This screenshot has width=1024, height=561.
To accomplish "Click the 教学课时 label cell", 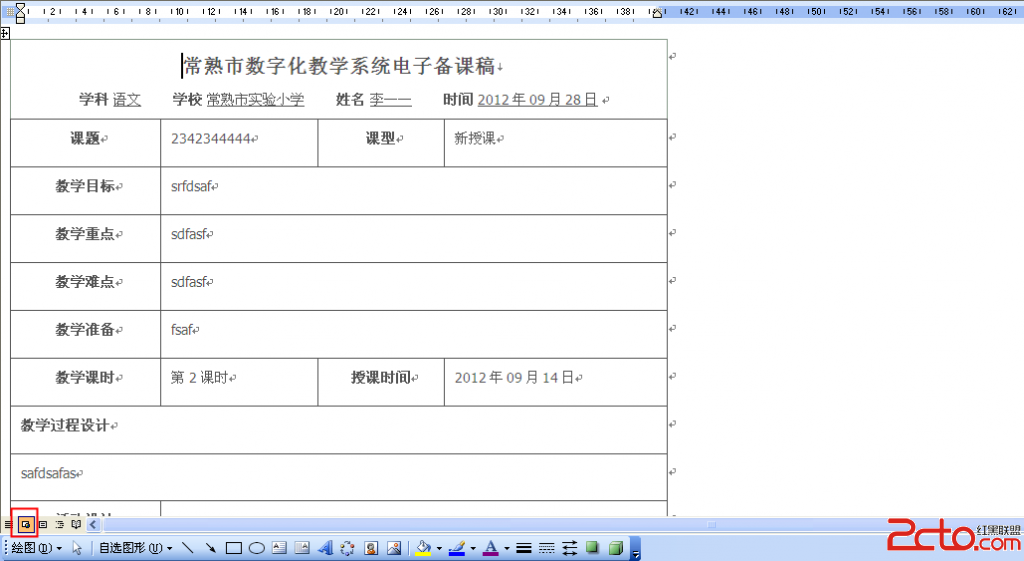I will coord(86,382).
